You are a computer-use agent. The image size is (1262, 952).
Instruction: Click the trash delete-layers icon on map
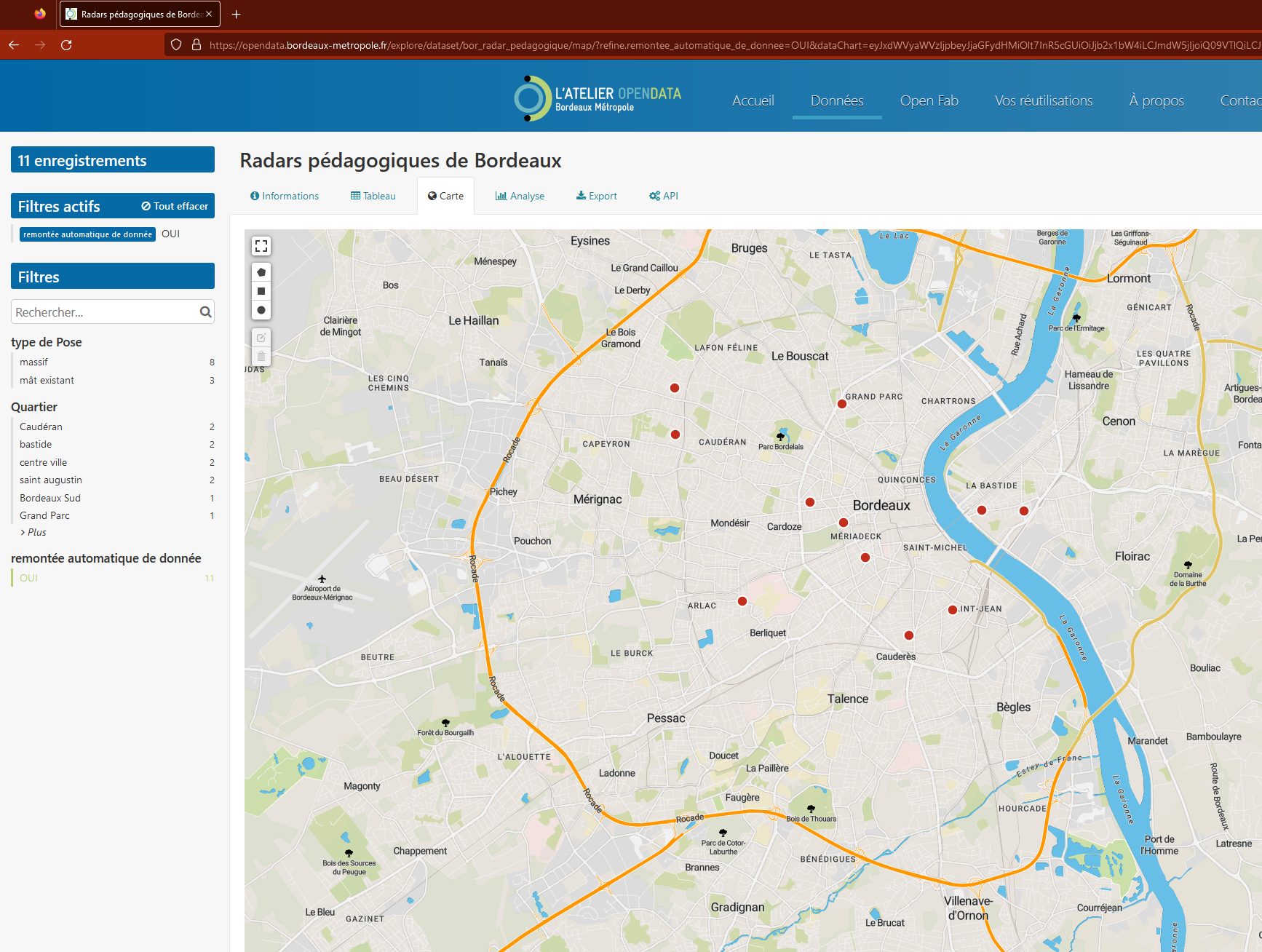pyautogui.click(x=261, y=357)
